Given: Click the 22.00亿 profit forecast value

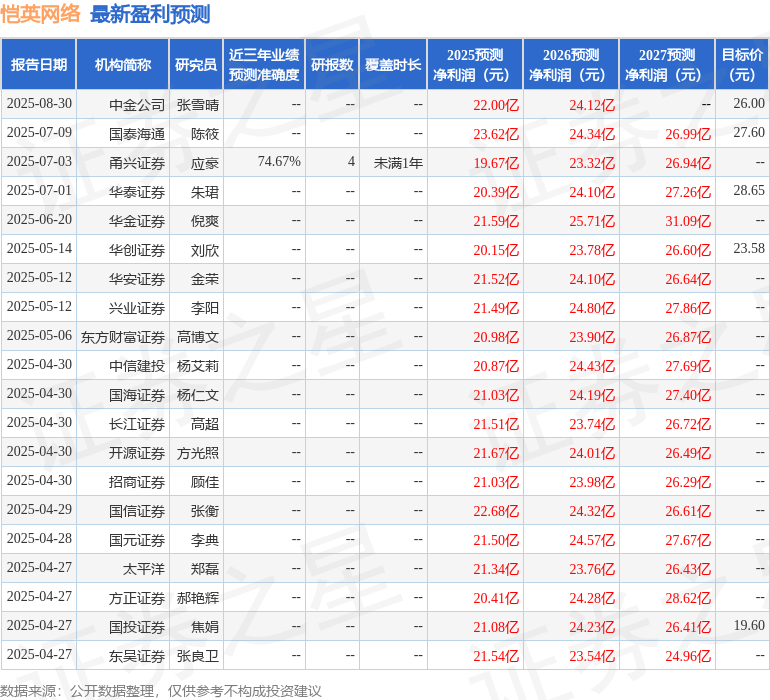Looking at the screenshot, I should tap(496, 104).
